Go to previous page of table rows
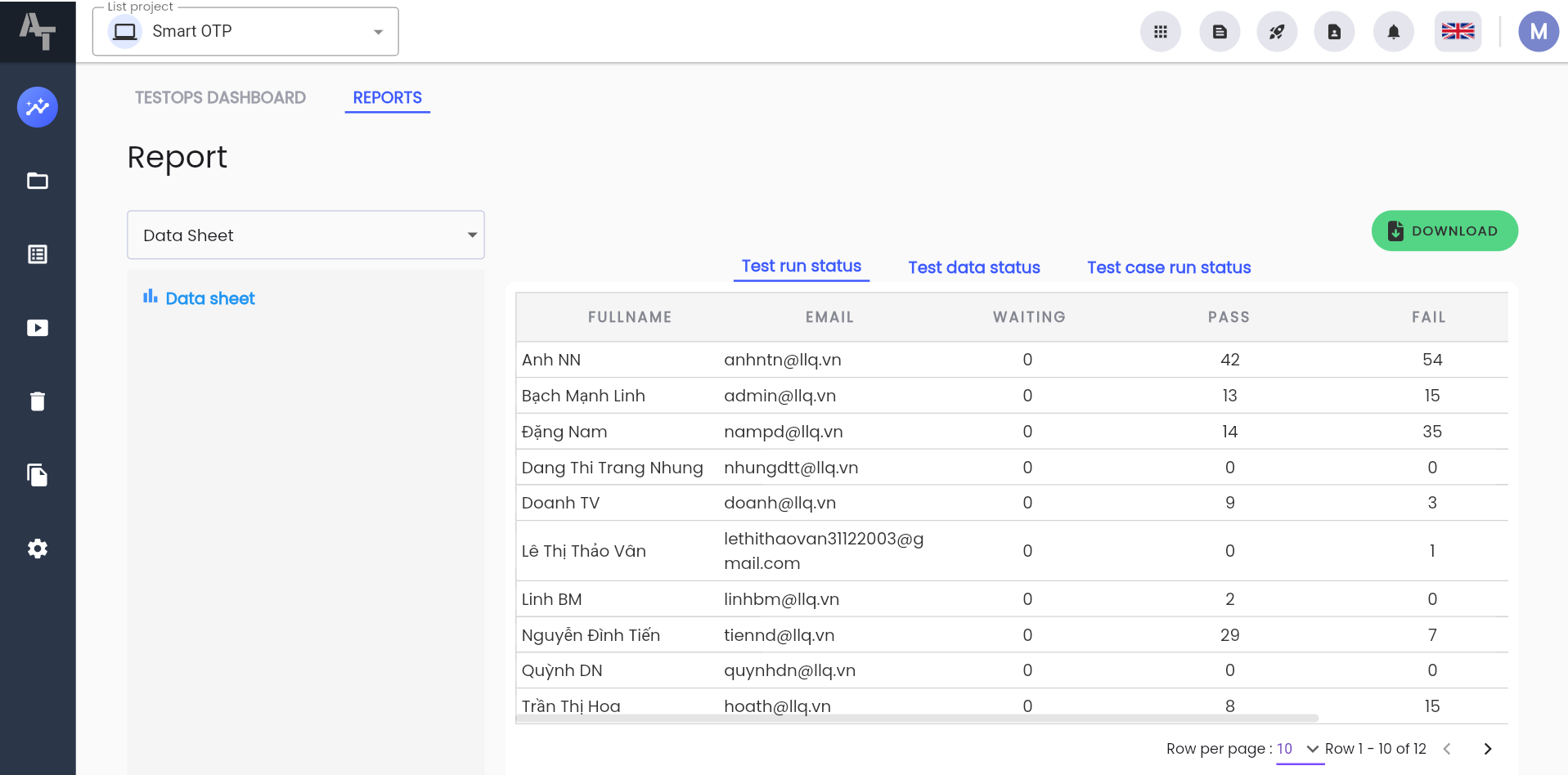1568x775 pixels. (x=1447, y=749)
